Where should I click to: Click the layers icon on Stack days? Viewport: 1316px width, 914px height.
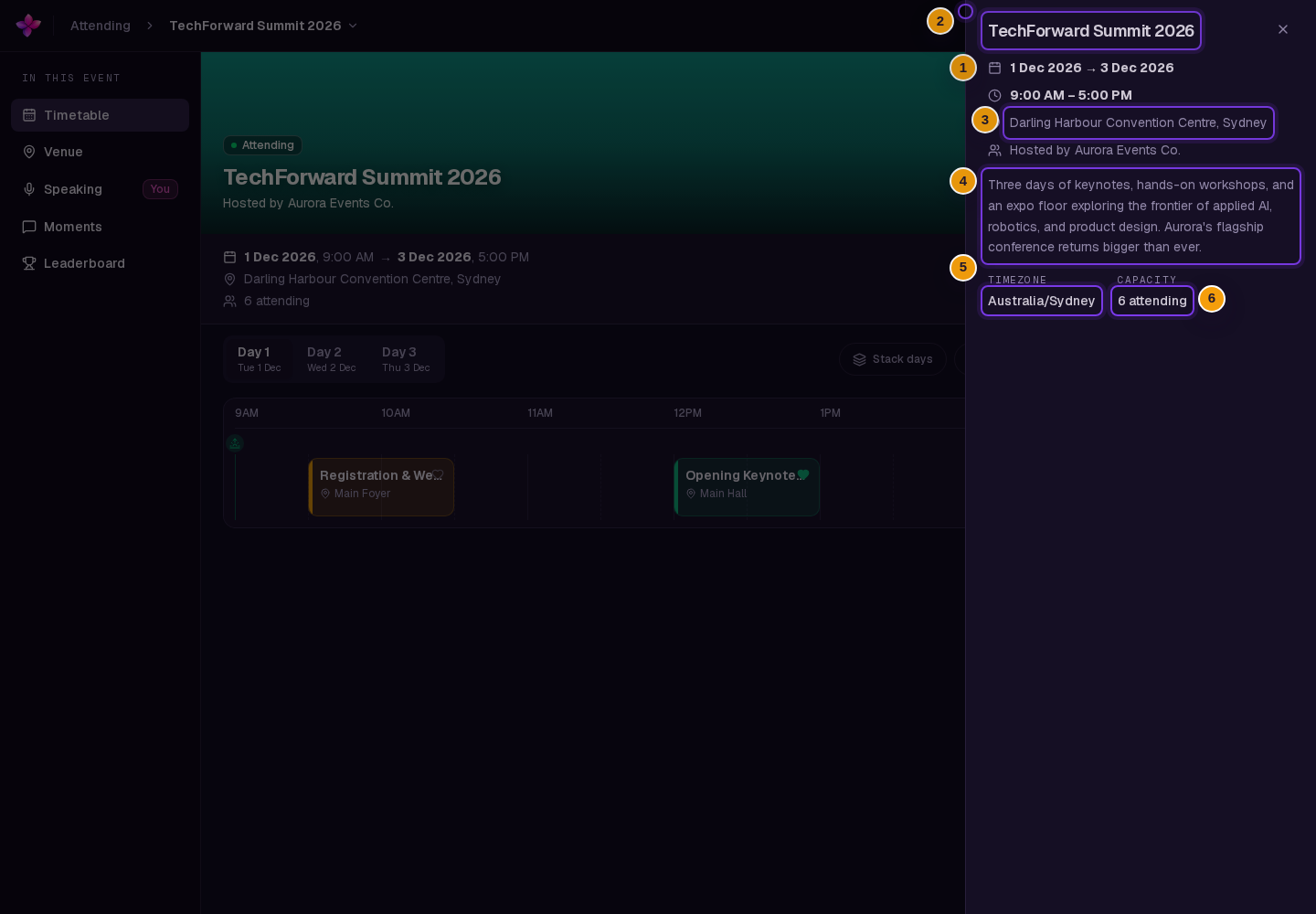pos(859,359)
